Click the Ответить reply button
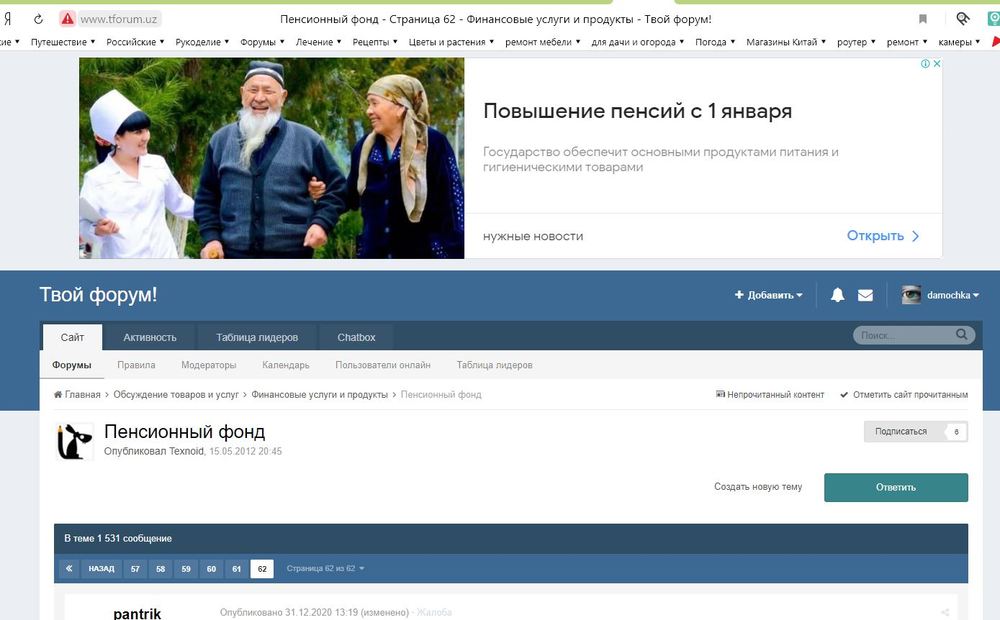The width and height of the screenshot is (1000, 620). click(895, 487)
